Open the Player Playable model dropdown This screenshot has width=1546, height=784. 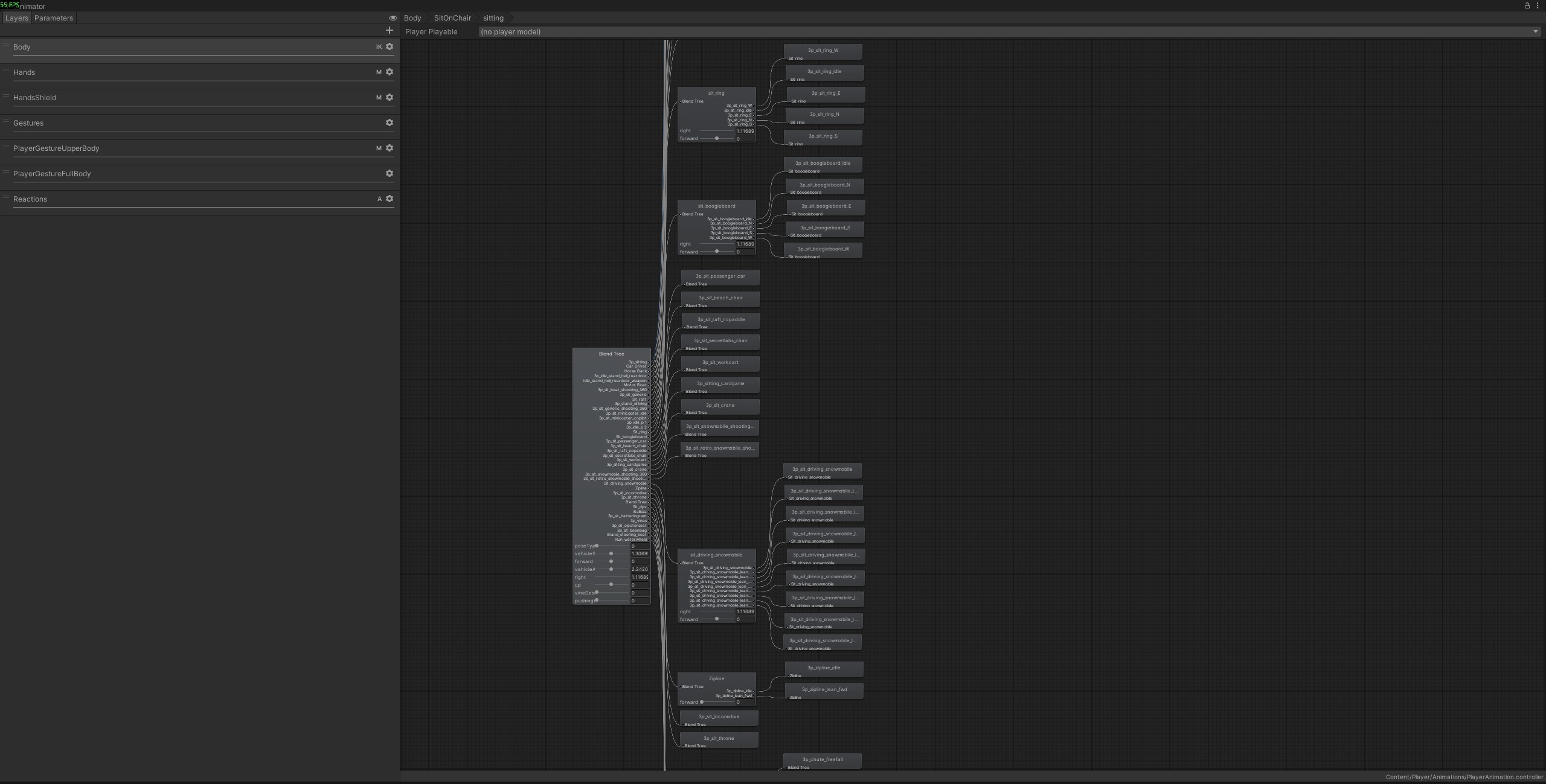coord(1009,31)
